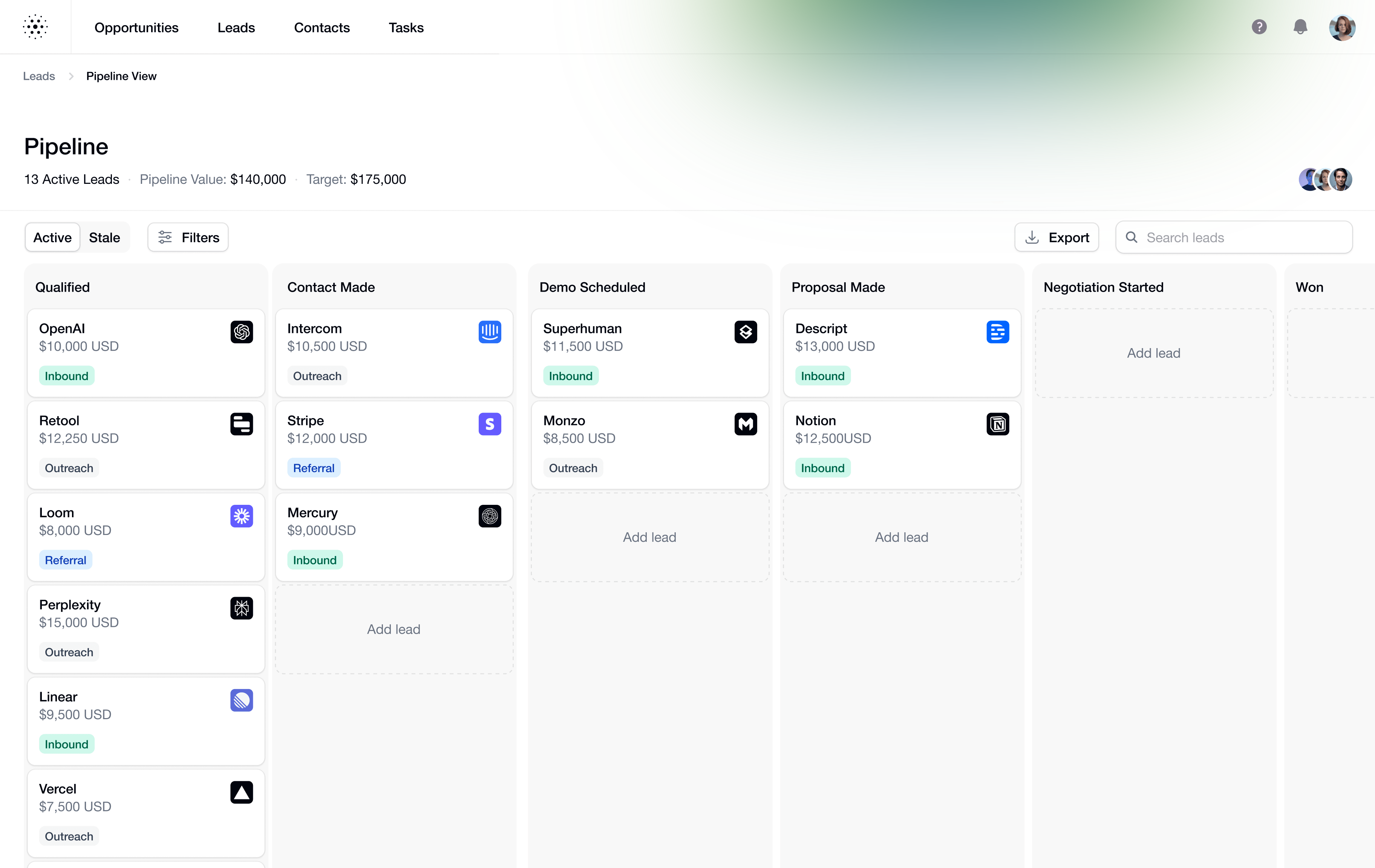Click the Mercury logo icon
Image resolution: width=1375 pixels, height=868 pixels.
[x=490, y=516]
